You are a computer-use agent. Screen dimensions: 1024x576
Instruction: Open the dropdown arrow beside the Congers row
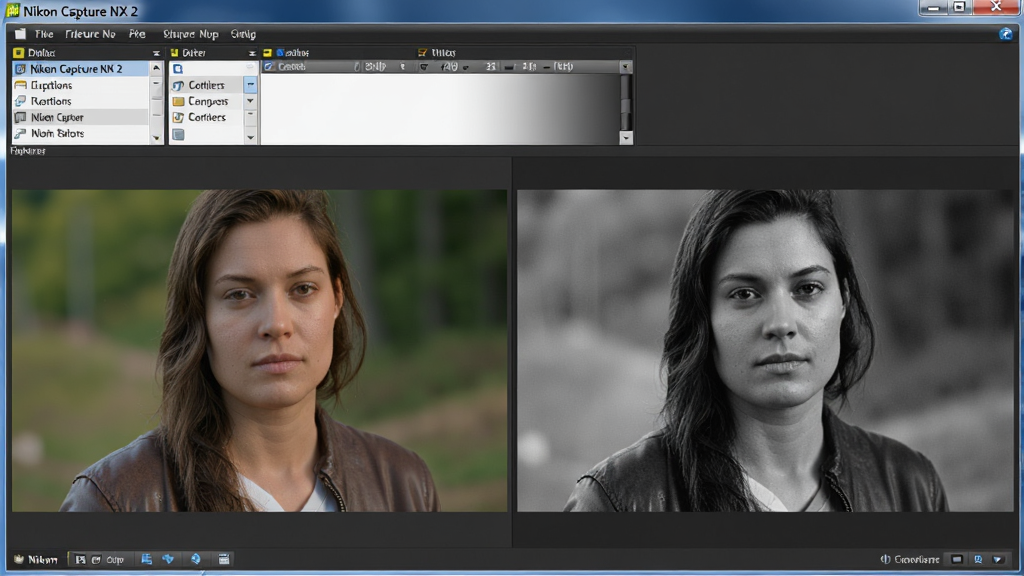tap(251, 101)
